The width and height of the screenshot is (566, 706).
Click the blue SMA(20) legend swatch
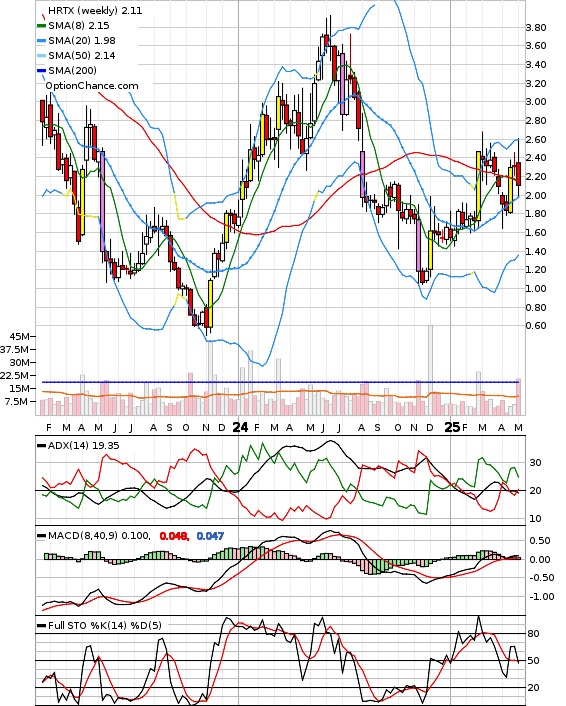41,41
